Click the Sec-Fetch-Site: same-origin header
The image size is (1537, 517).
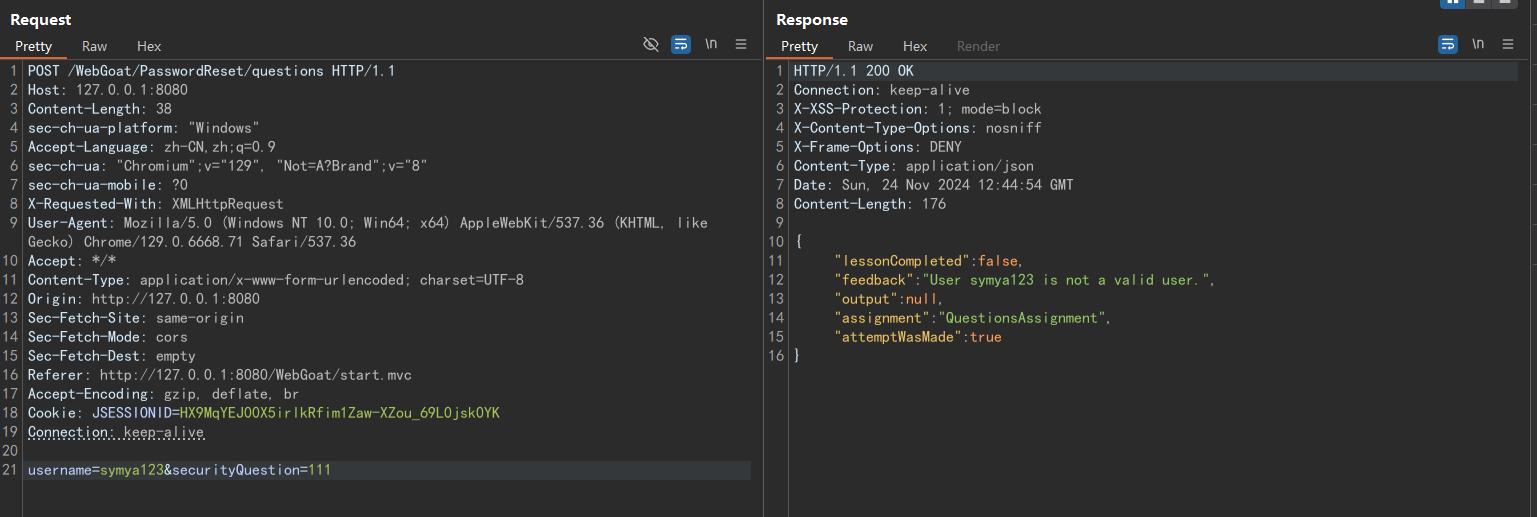click(x=135, y=318)
